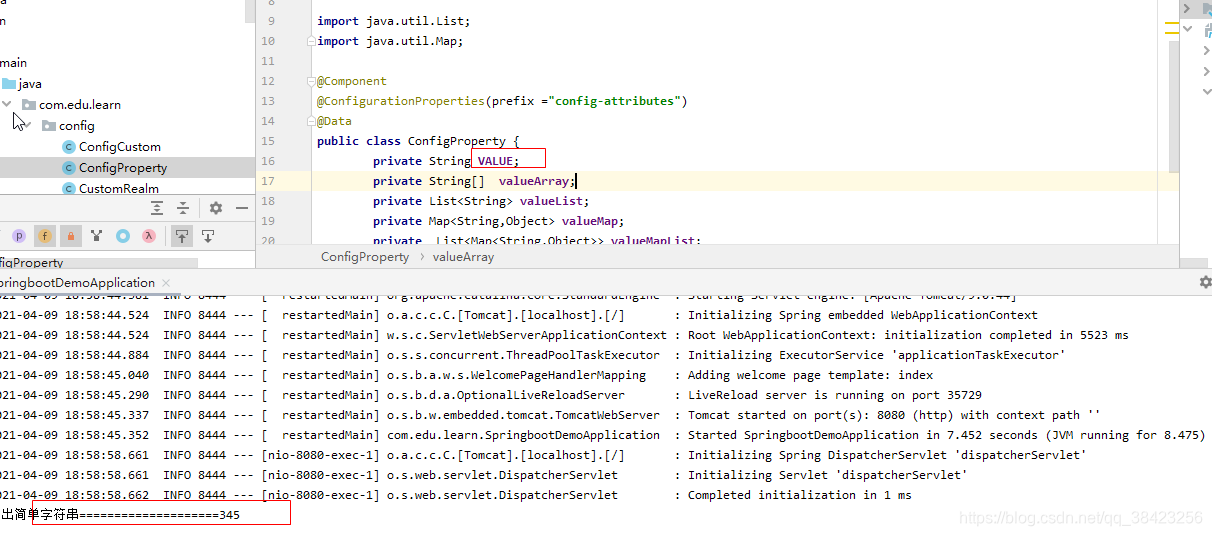
Task: Open the Structure panel gear settings
Action: click(216, 208)
